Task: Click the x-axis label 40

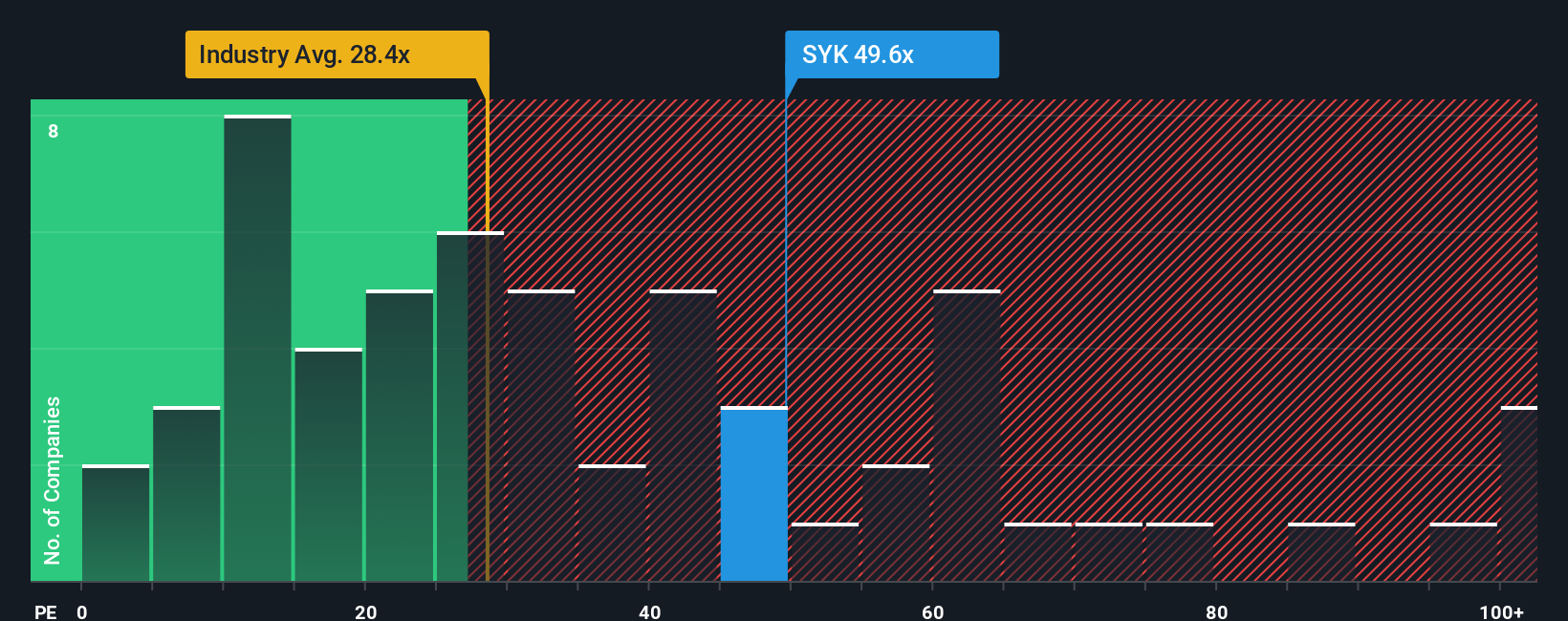Action: click(650, 611)
